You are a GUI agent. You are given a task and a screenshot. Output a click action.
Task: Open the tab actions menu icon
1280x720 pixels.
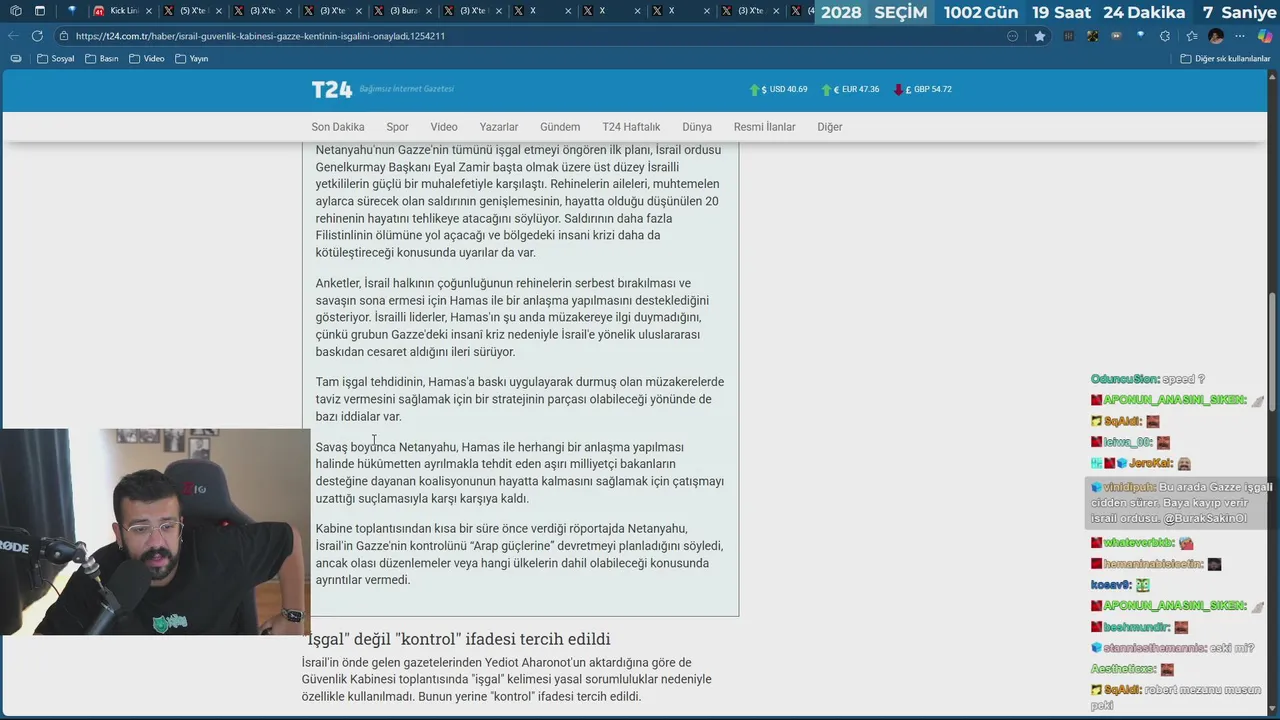pyautogui.click(x=40, y=11)
